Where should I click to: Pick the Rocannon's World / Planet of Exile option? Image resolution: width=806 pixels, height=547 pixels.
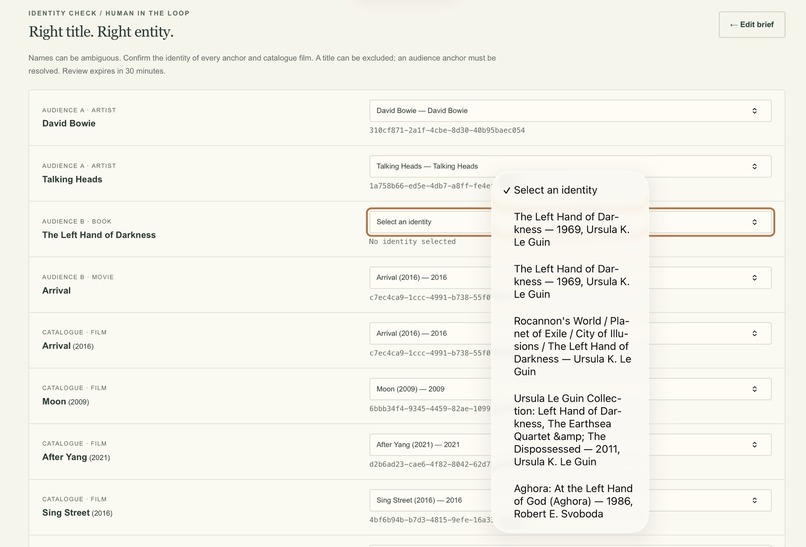[x=570, y=346]
